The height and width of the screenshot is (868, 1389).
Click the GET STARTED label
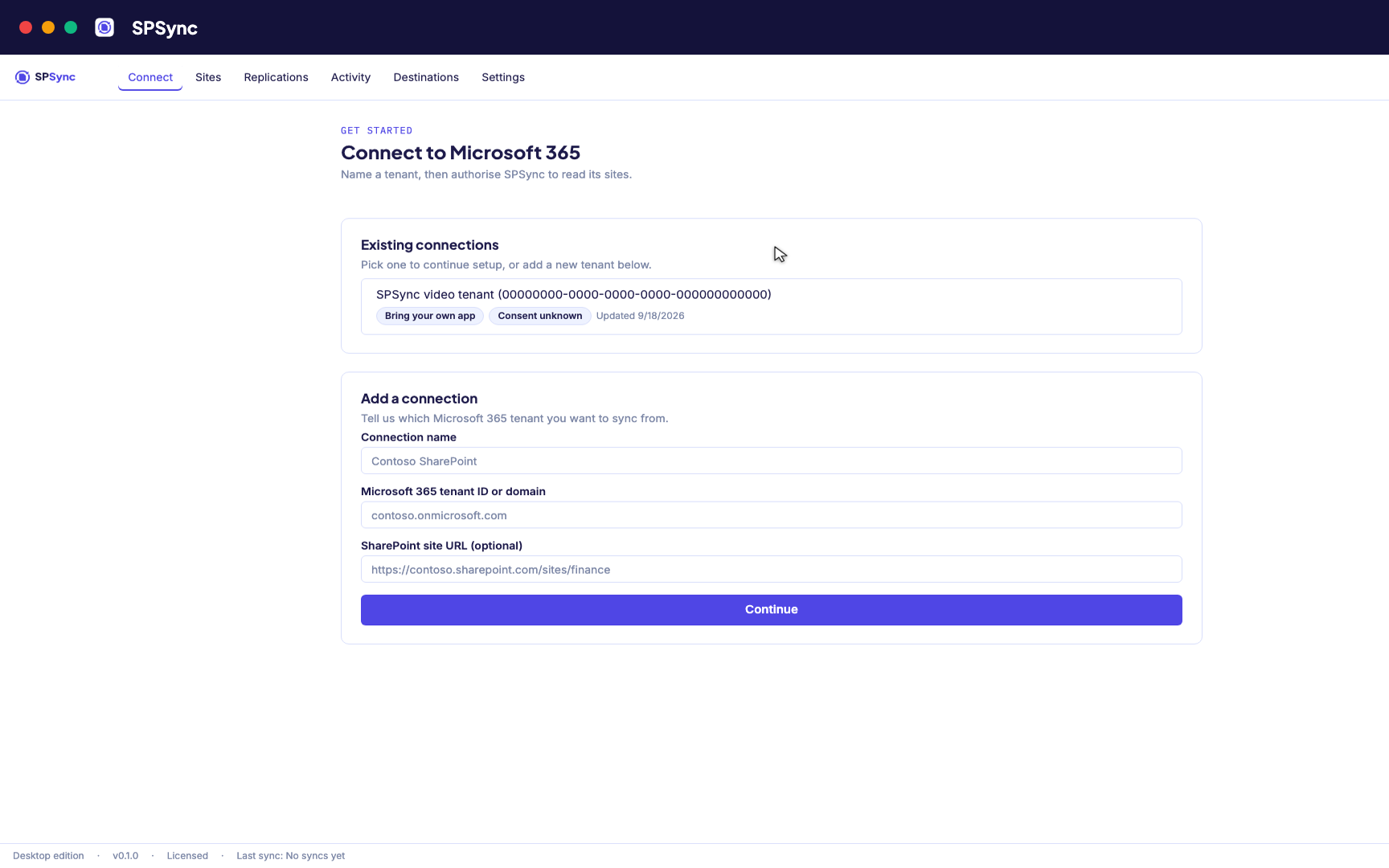[377, 130]
